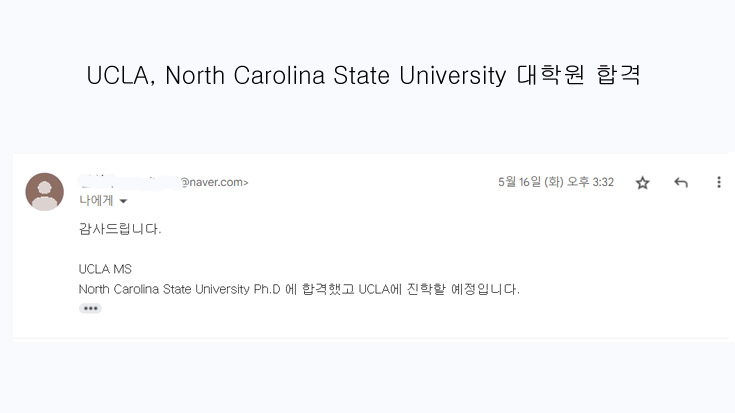
Task: Click the 합격했고 word in message body
Action: (x=328, y=289)
